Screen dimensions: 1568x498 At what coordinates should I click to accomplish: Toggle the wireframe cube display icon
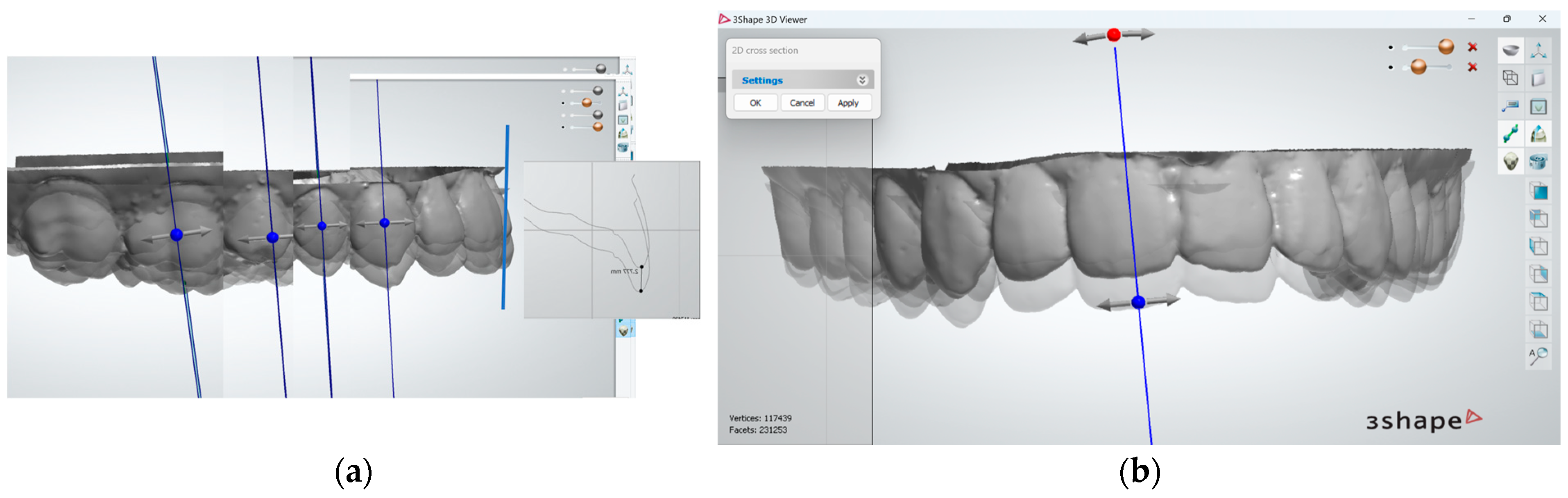coord(1510,78)
